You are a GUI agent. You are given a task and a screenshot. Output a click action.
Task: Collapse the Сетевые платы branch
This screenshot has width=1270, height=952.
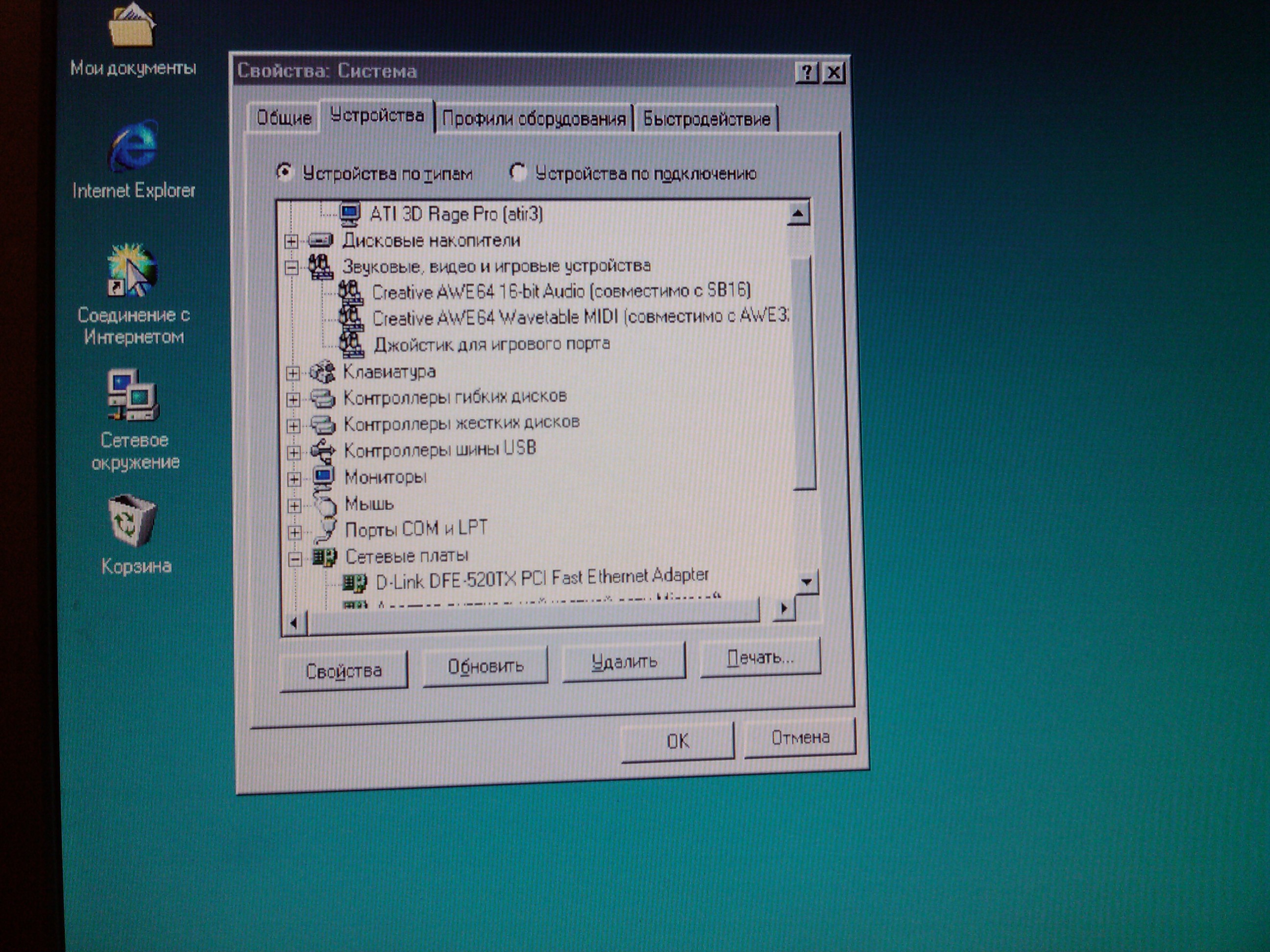point(295,559)
